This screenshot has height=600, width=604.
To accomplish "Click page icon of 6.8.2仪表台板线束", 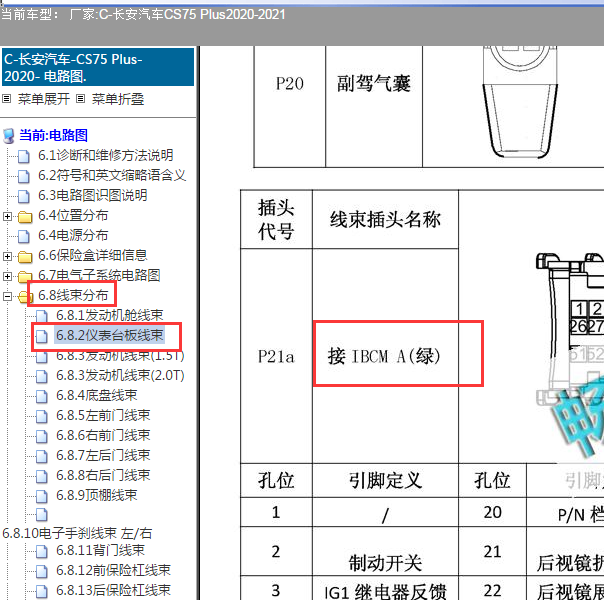I will (x=42, y=337).
